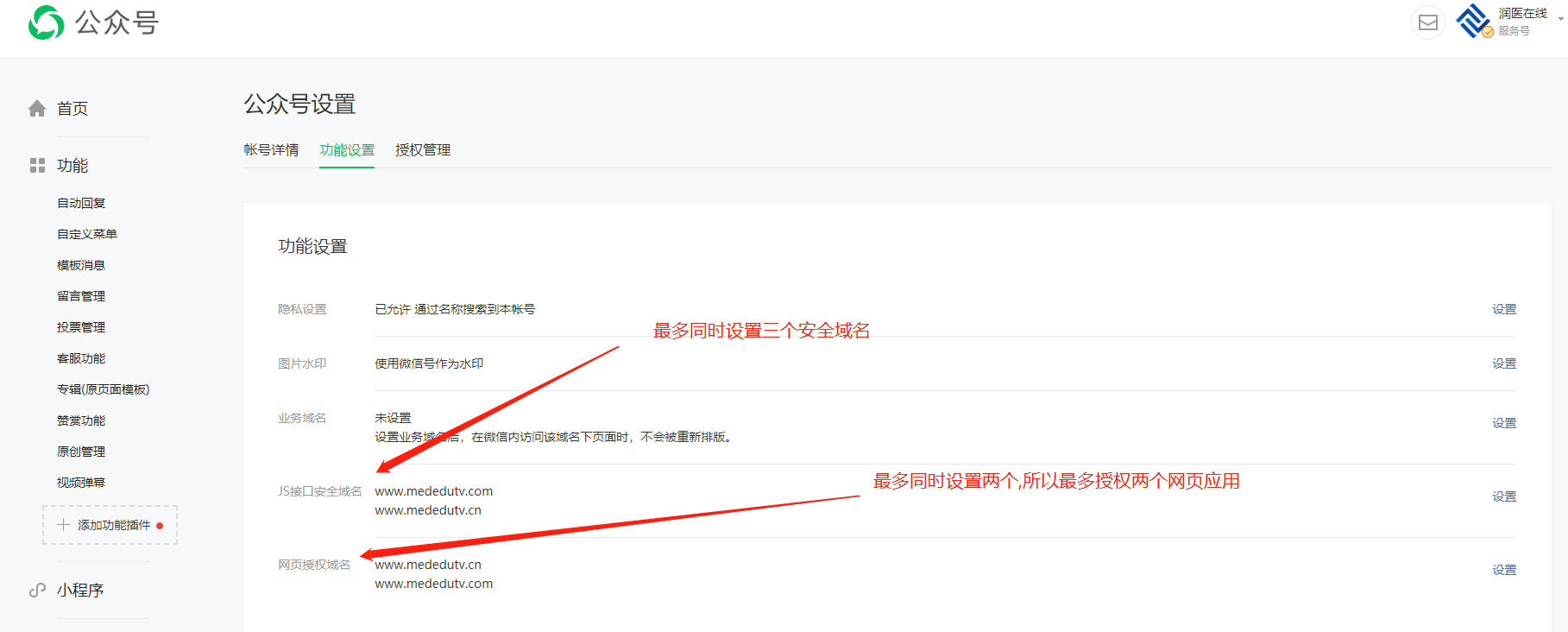The width and height of the screenshot is (1568, 632).
Task: Open the mail notifications envelope icon
Action: [1427, 22]
